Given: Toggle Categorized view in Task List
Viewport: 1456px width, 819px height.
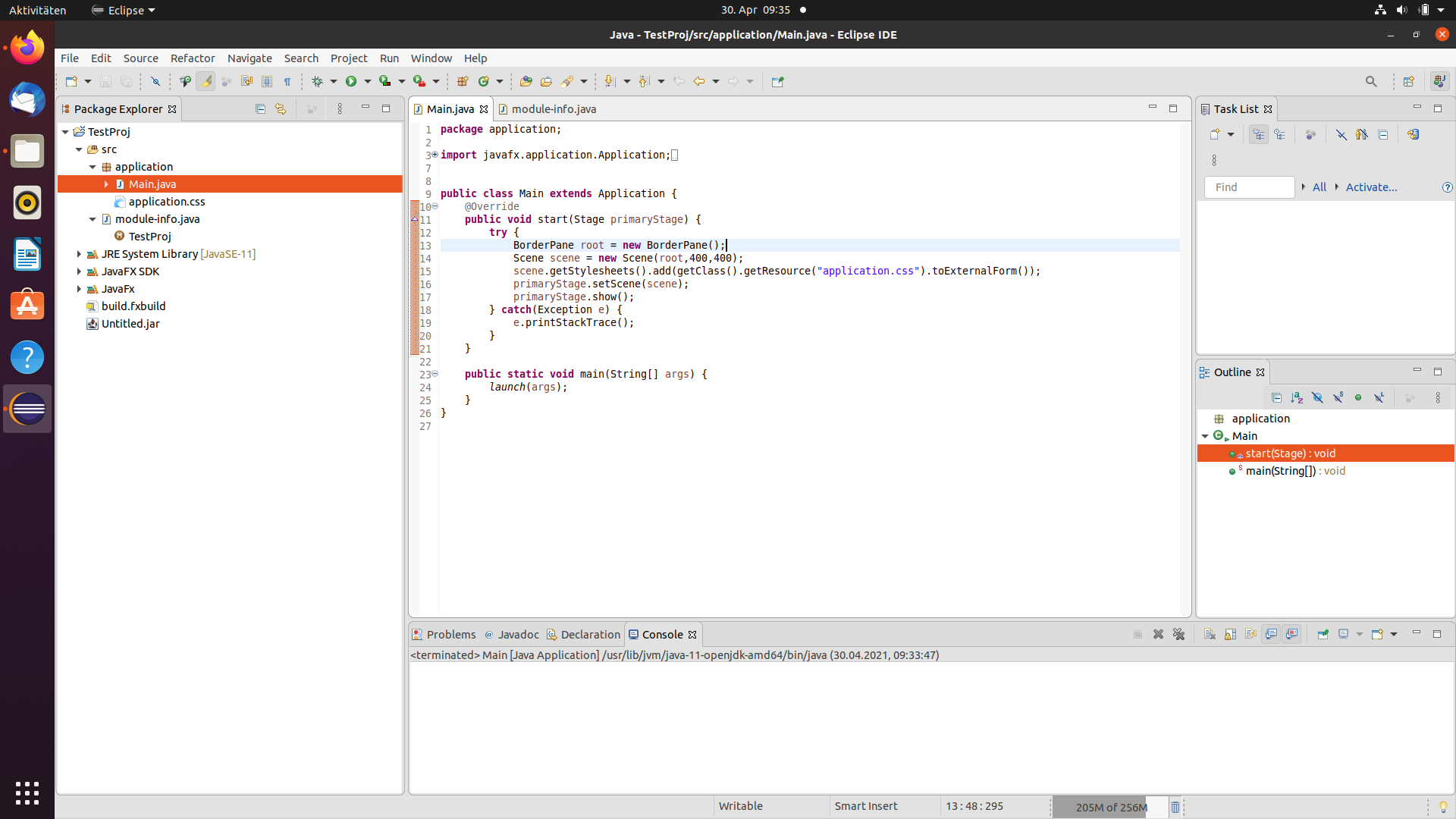Looking at the screenshot, I should coord(1259,134).
